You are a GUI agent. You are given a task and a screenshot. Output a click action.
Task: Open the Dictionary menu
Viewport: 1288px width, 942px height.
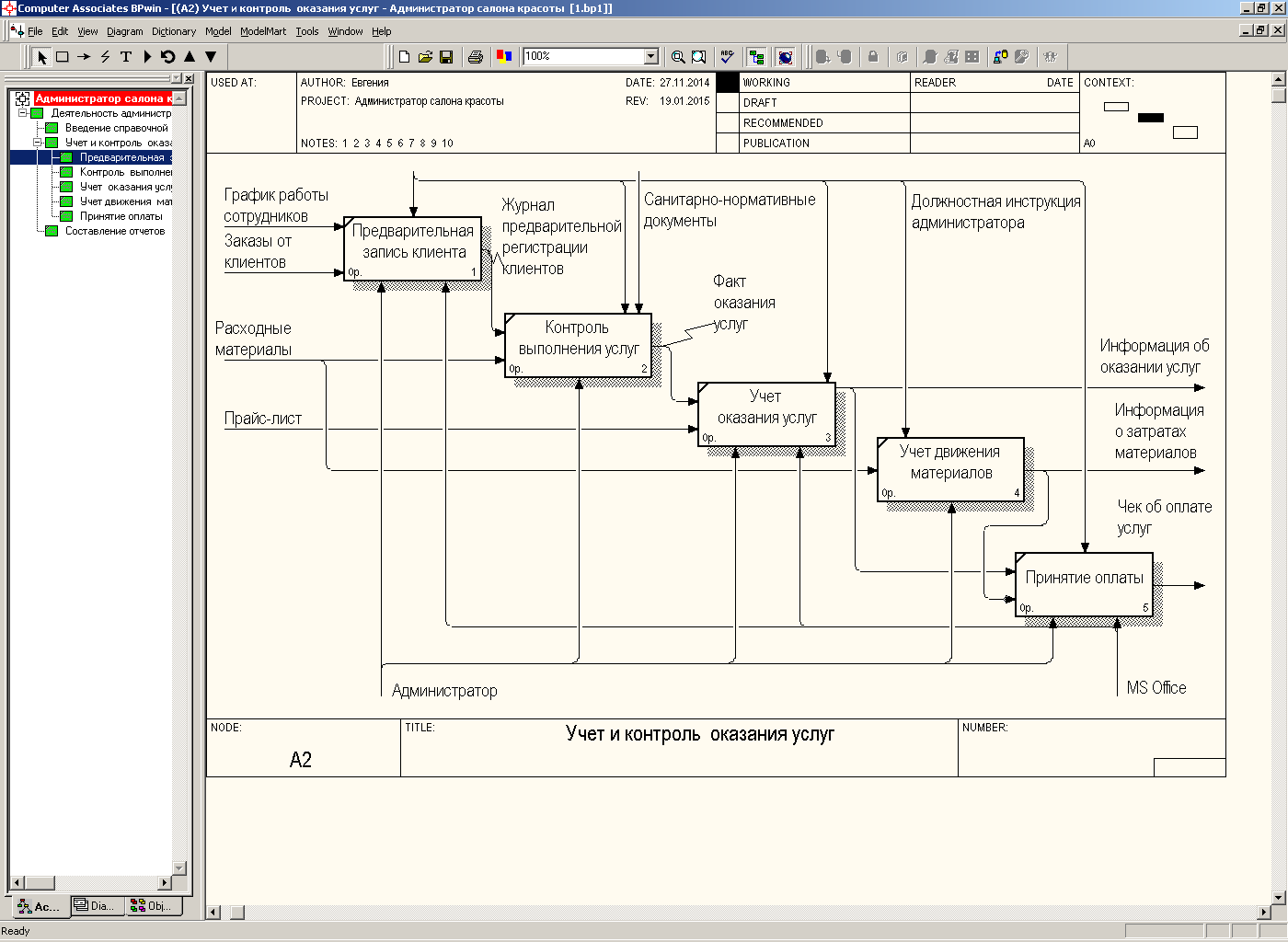point(173,31)
